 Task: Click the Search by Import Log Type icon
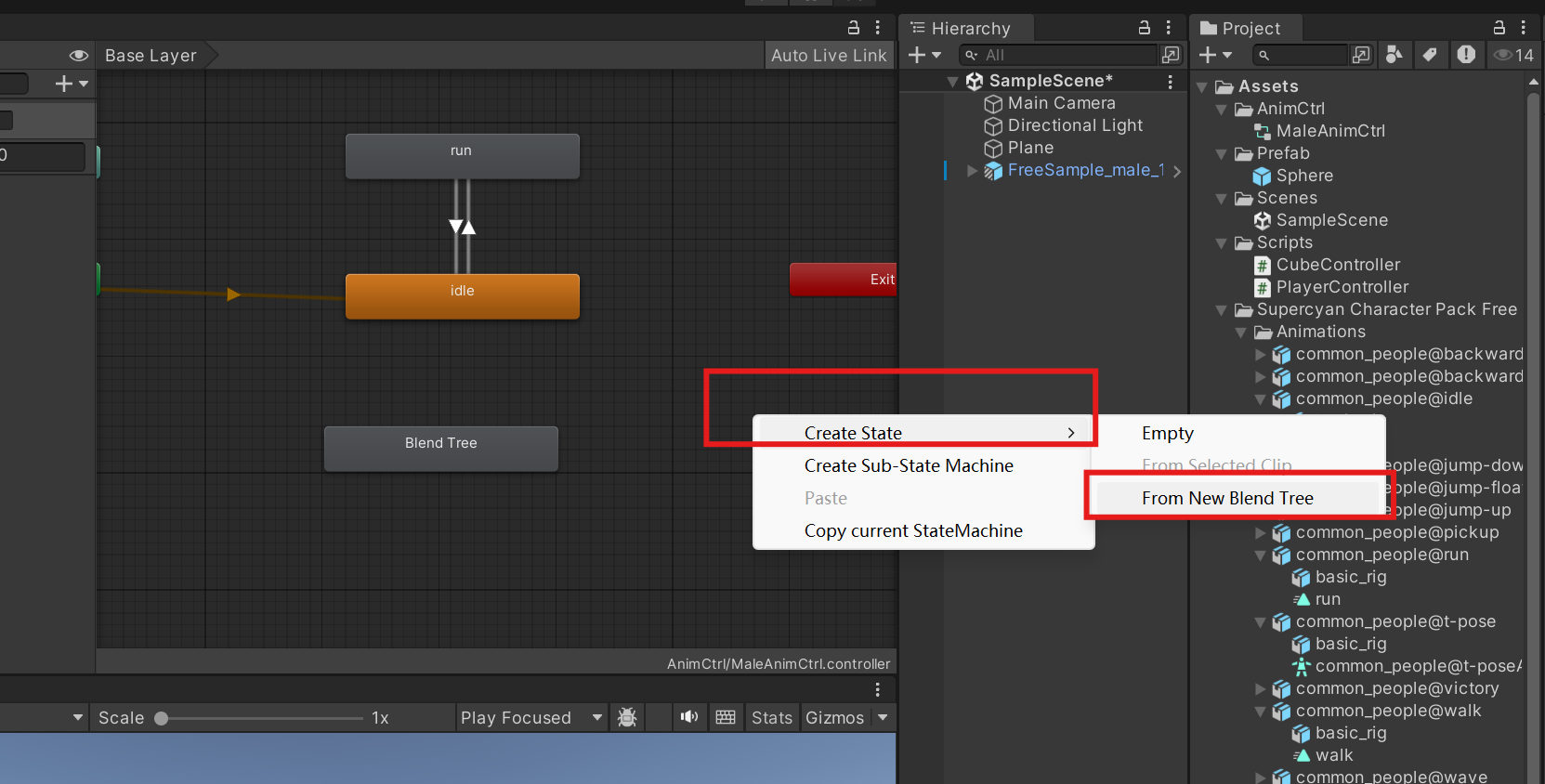[1466, 56]
